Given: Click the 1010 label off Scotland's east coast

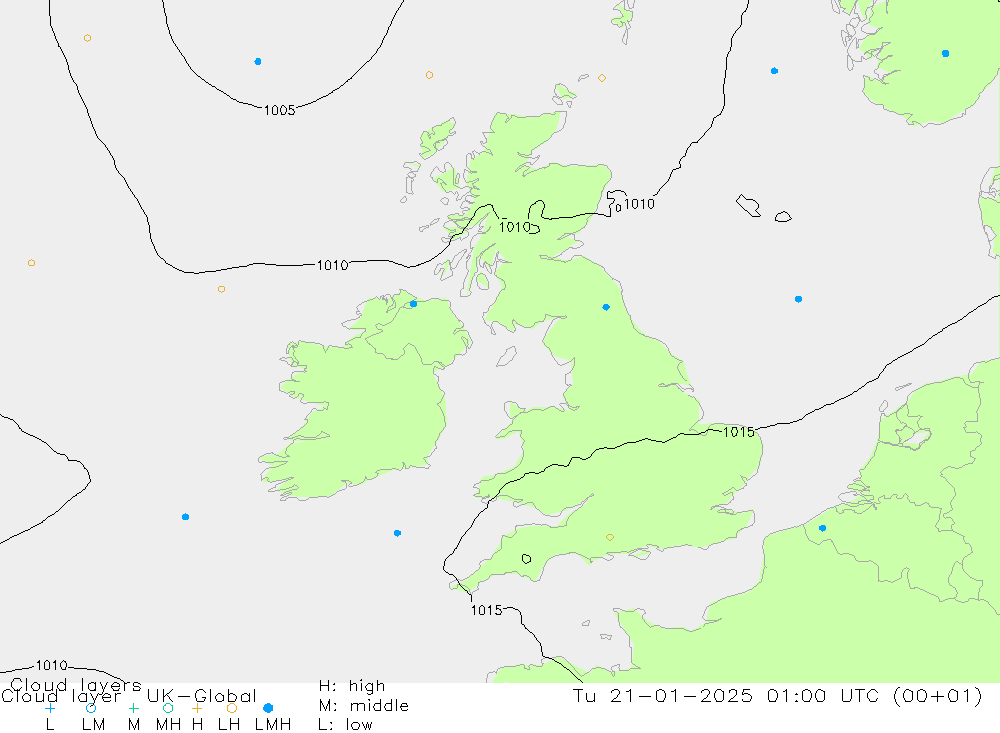Looking at the screenshot, I should [639, 204].
